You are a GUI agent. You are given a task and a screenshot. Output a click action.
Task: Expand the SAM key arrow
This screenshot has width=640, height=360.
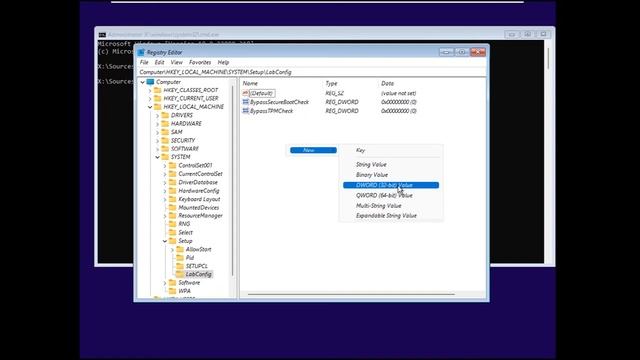(x=158, y=132)
